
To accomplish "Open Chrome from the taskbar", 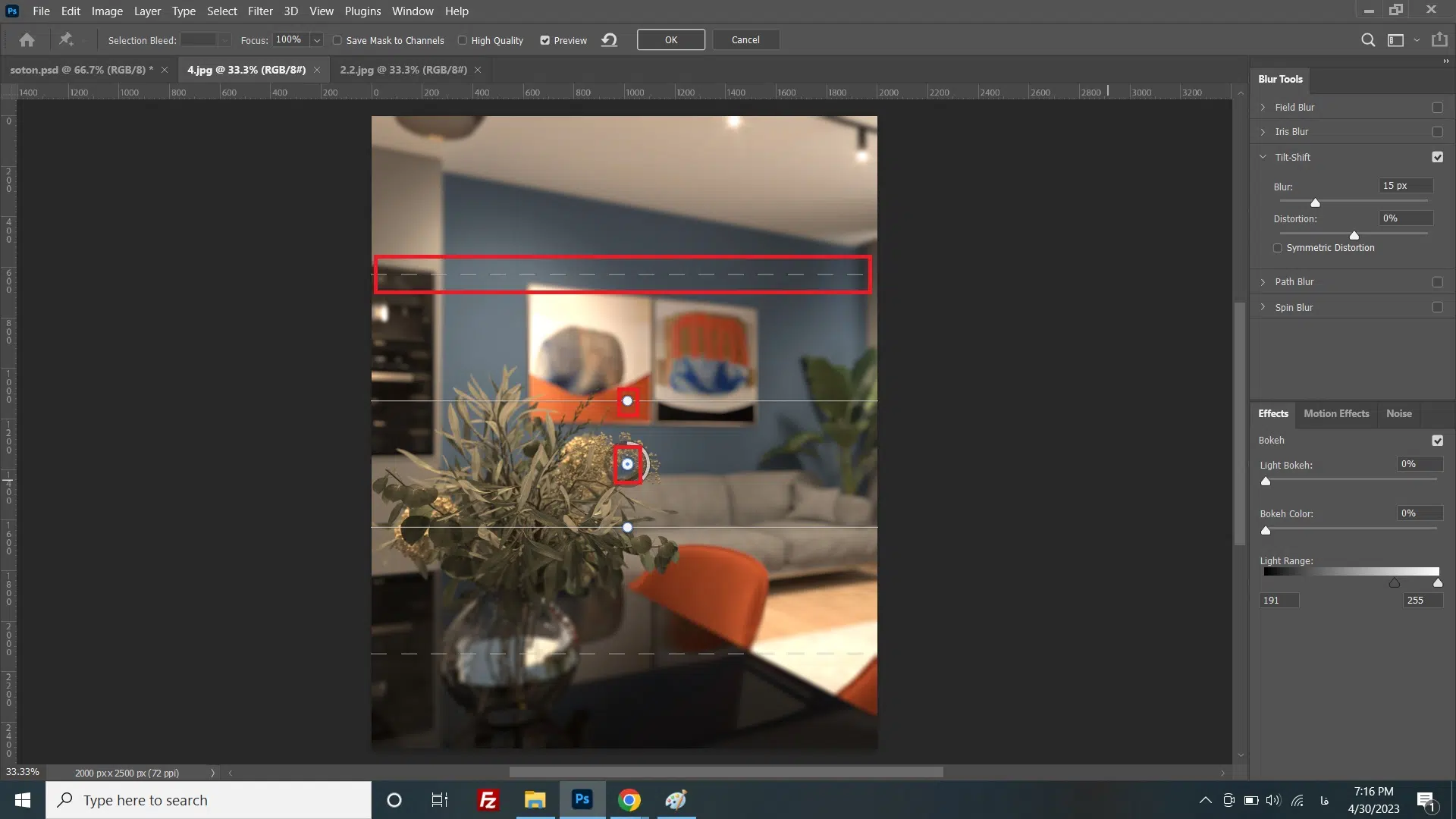I will (x=629, y=800).
